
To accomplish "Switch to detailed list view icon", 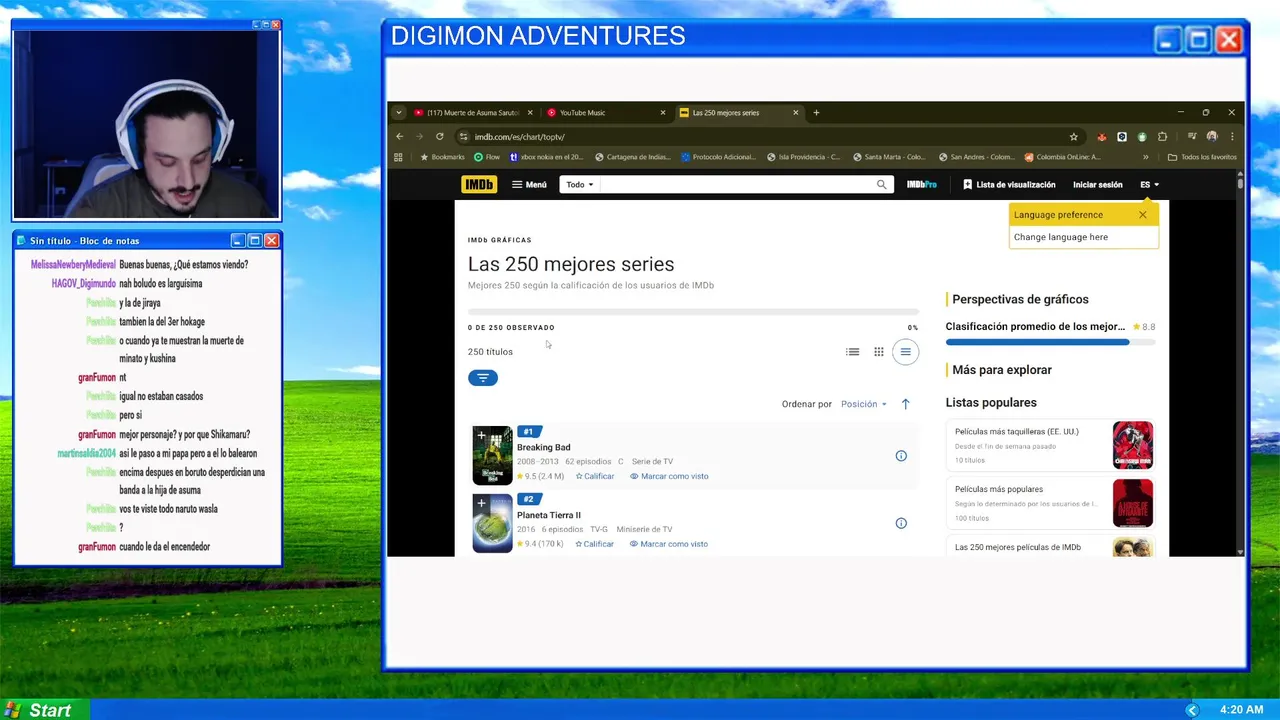I will 852,352.
